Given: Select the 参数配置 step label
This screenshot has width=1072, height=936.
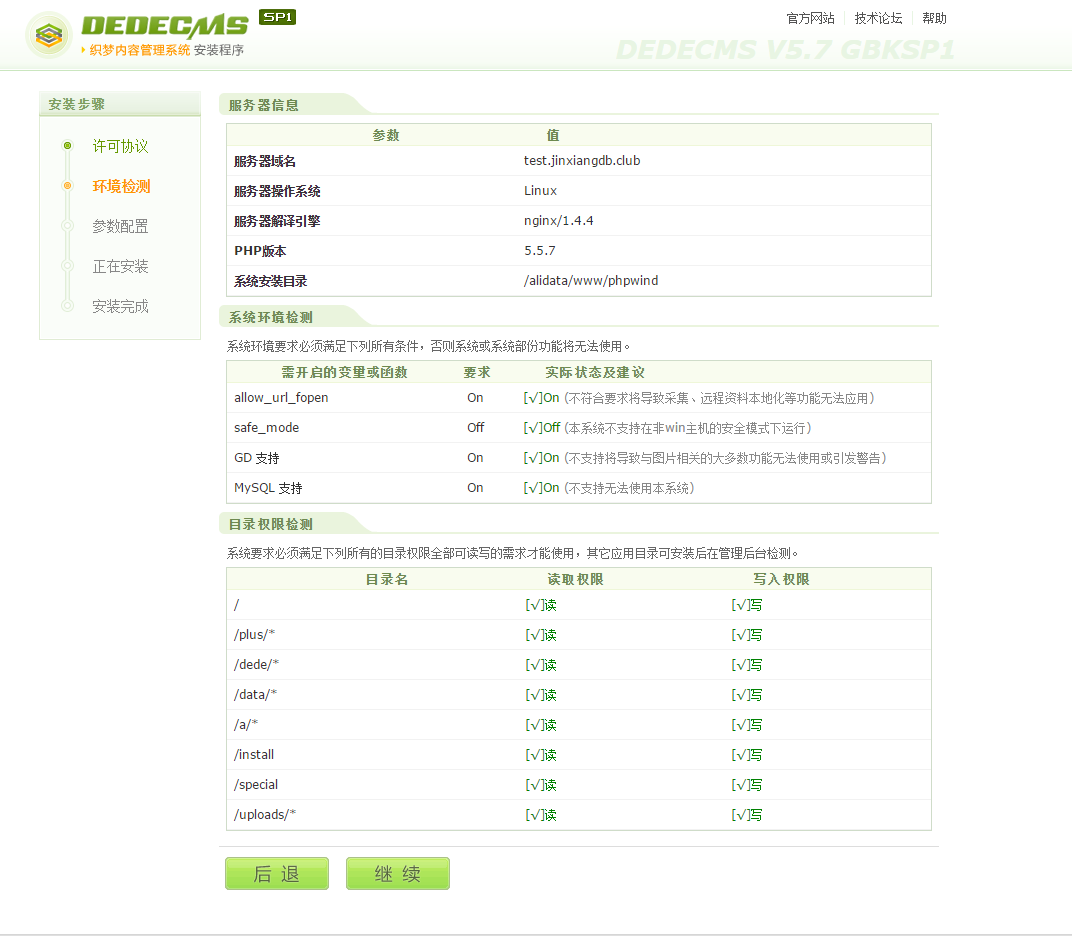Looking at the screenshot, I should [x=120, y=227].
